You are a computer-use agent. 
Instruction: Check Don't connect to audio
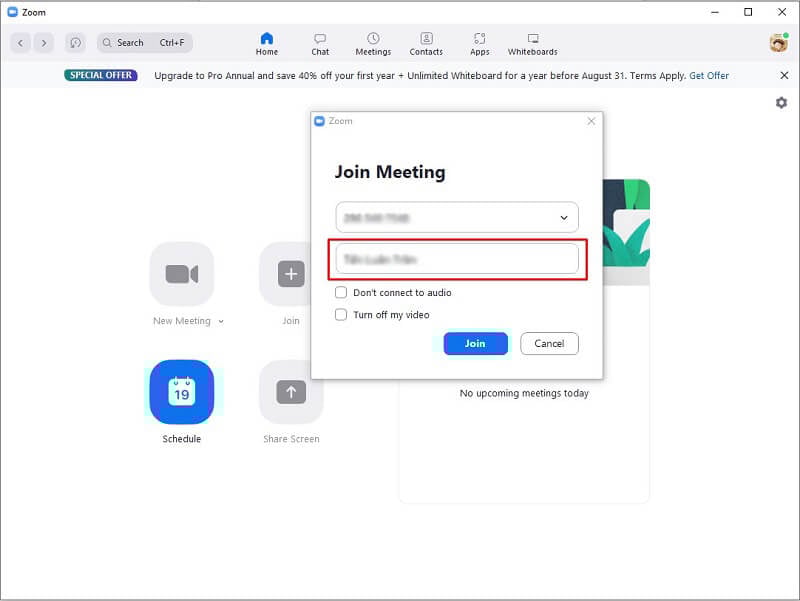(341, 292)
